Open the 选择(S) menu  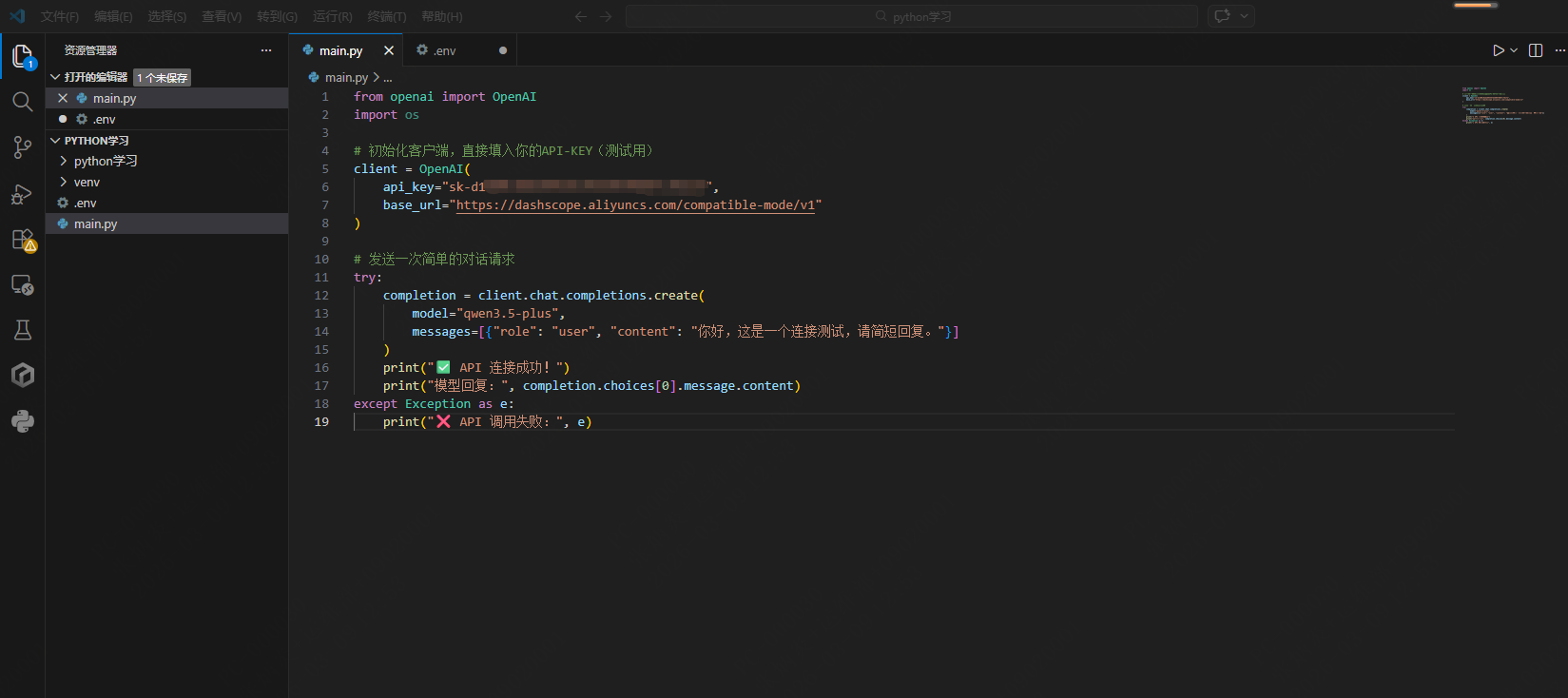(167, 16)
